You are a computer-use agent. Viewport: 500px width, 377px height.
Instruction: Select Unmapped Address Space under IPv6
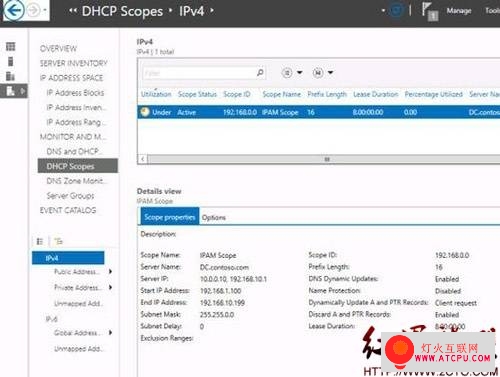(78, 349)
